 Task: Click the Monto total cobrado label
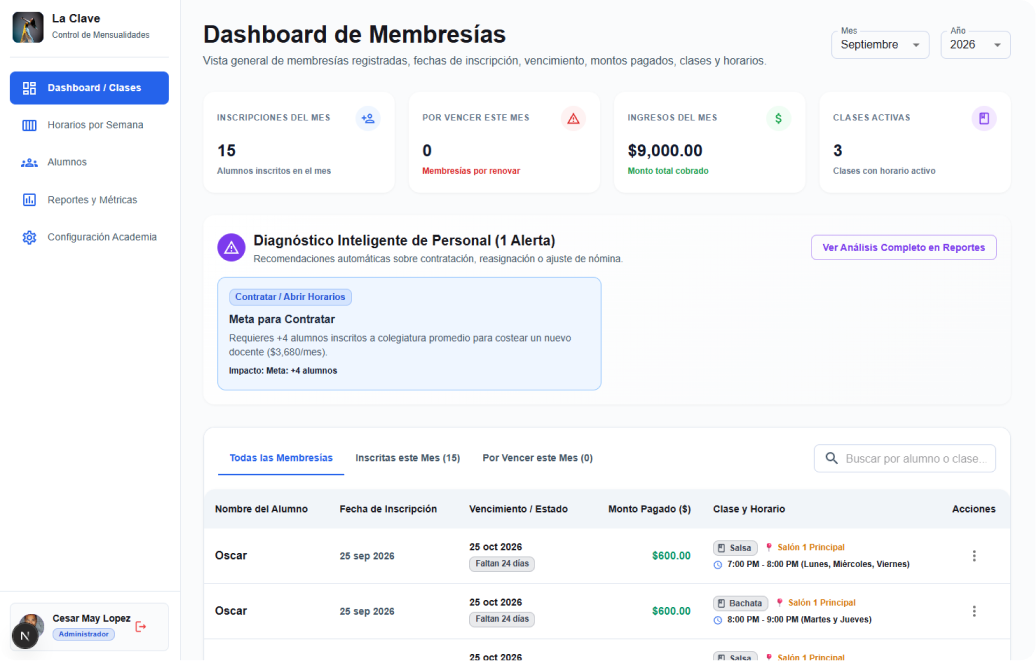pos(667,171)
